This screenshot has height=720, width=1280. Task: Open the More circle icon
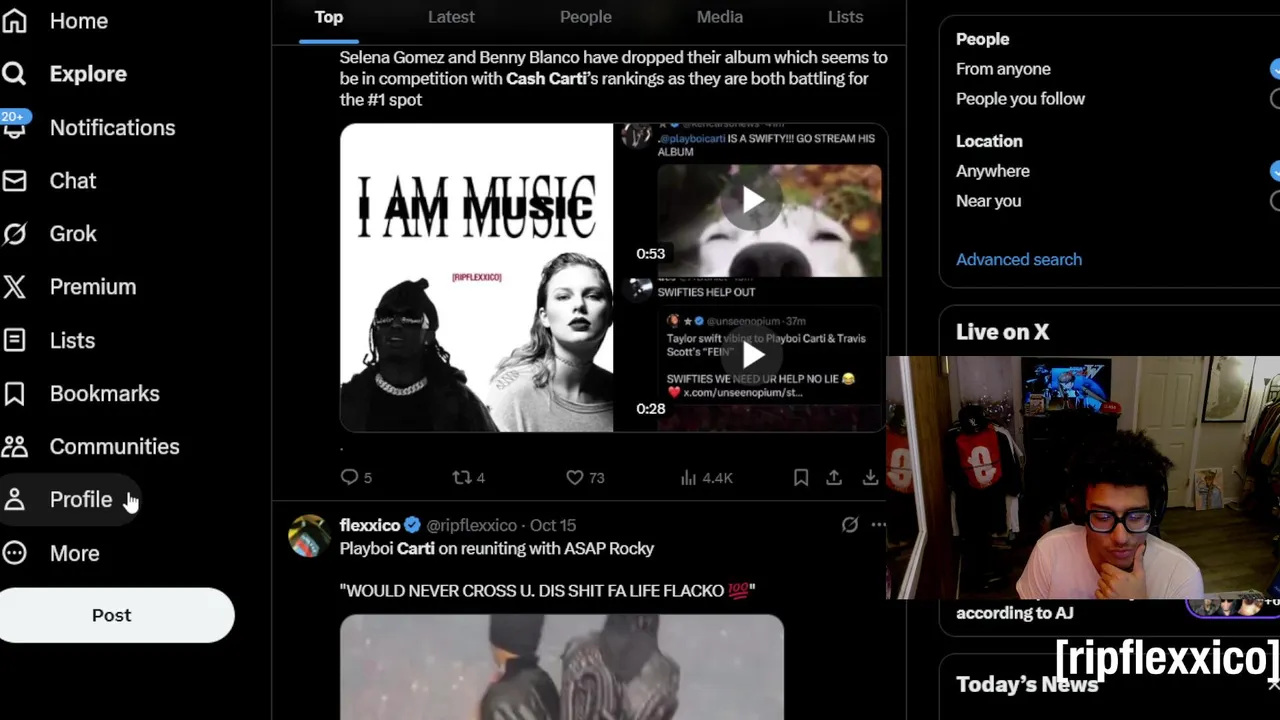coord(14,553)
